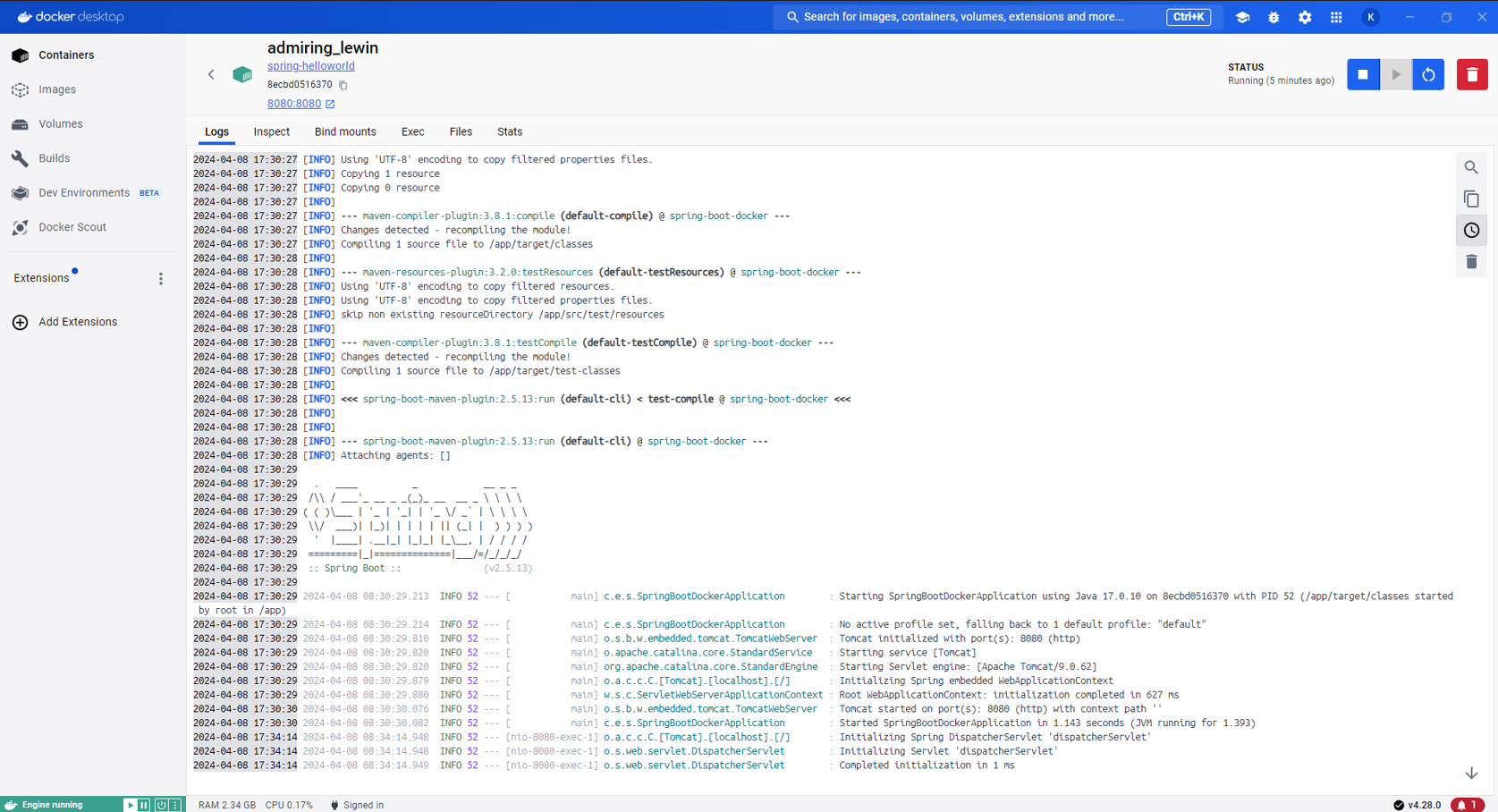Switch to the Files tab
1498x812 pixels.
click(x=461, y=132)
